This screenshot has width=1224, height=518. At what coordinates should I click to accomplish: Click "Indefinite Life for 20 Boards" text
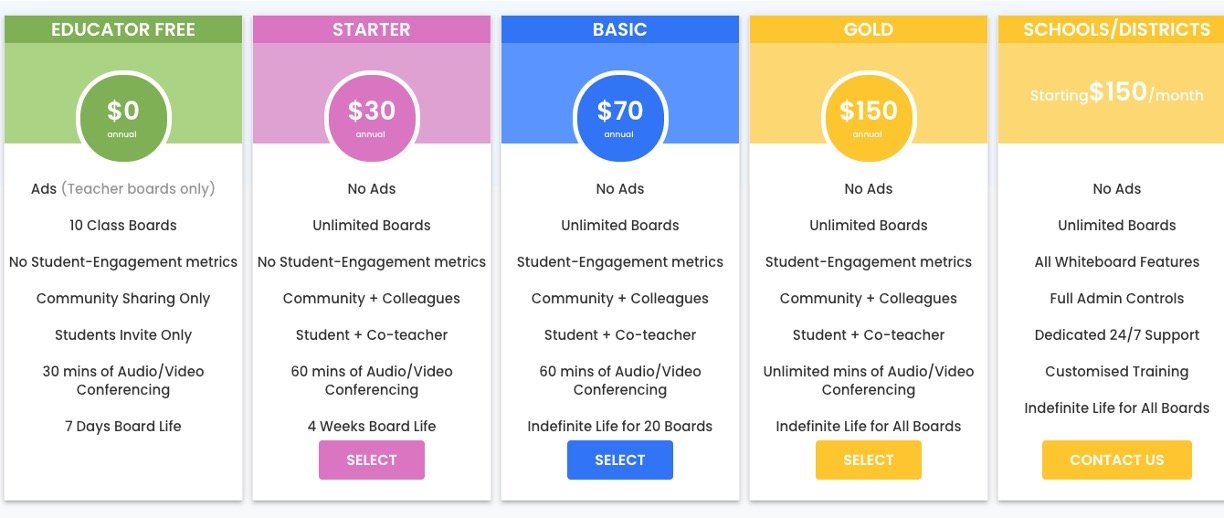click(x=620, y=426)
